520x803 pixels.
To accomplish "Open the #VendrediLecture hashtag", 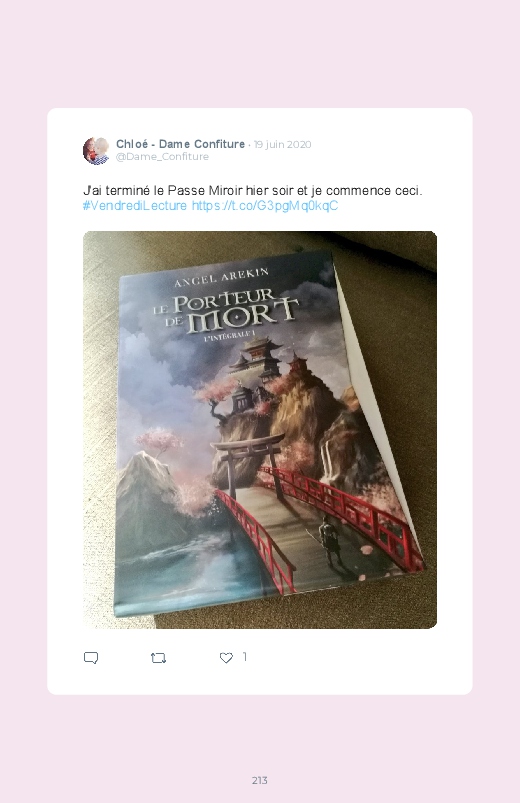I will pos(135,206).
